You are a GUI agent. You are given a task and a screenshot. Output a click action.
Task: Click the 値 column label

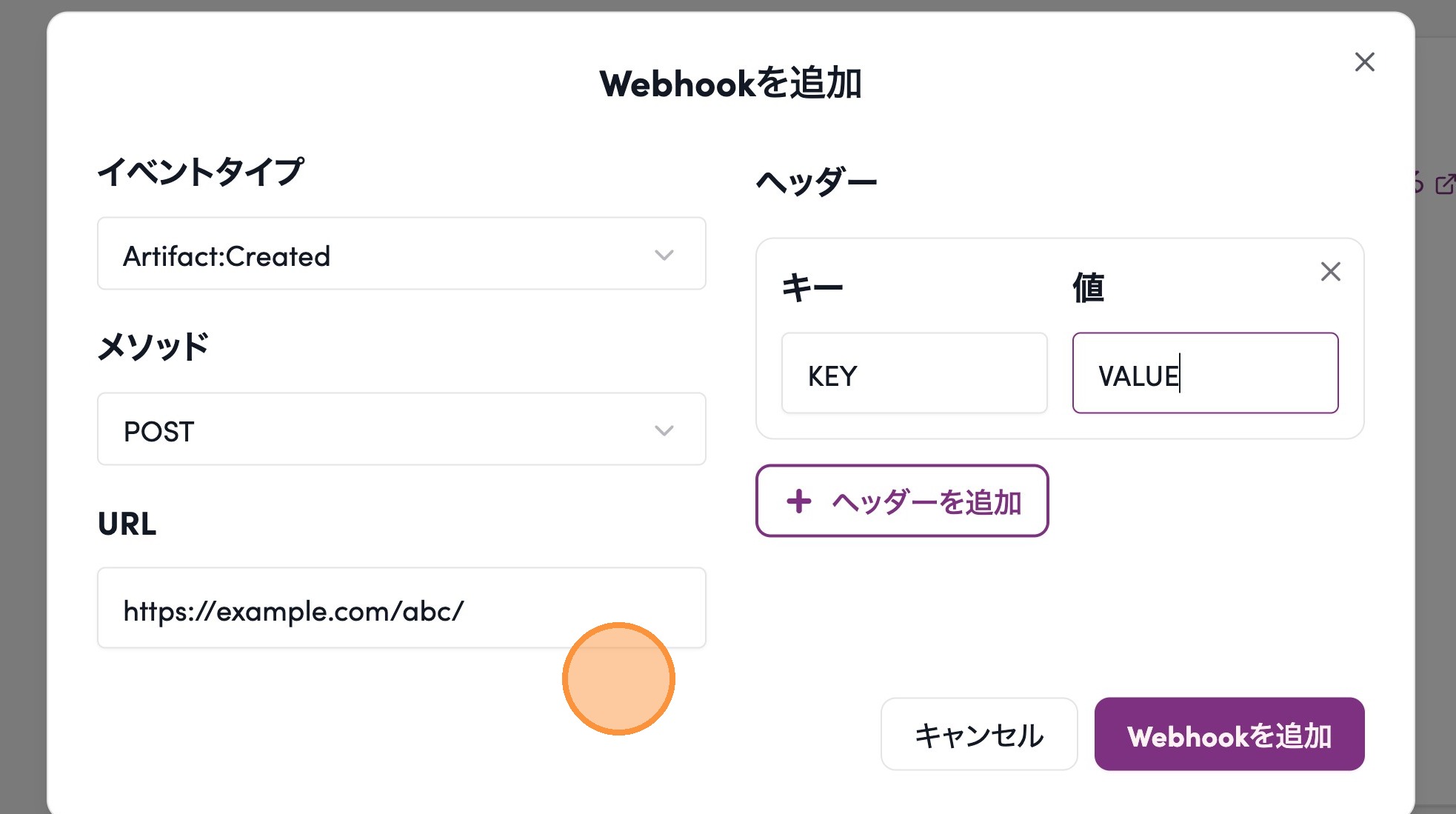(1088, 287)
